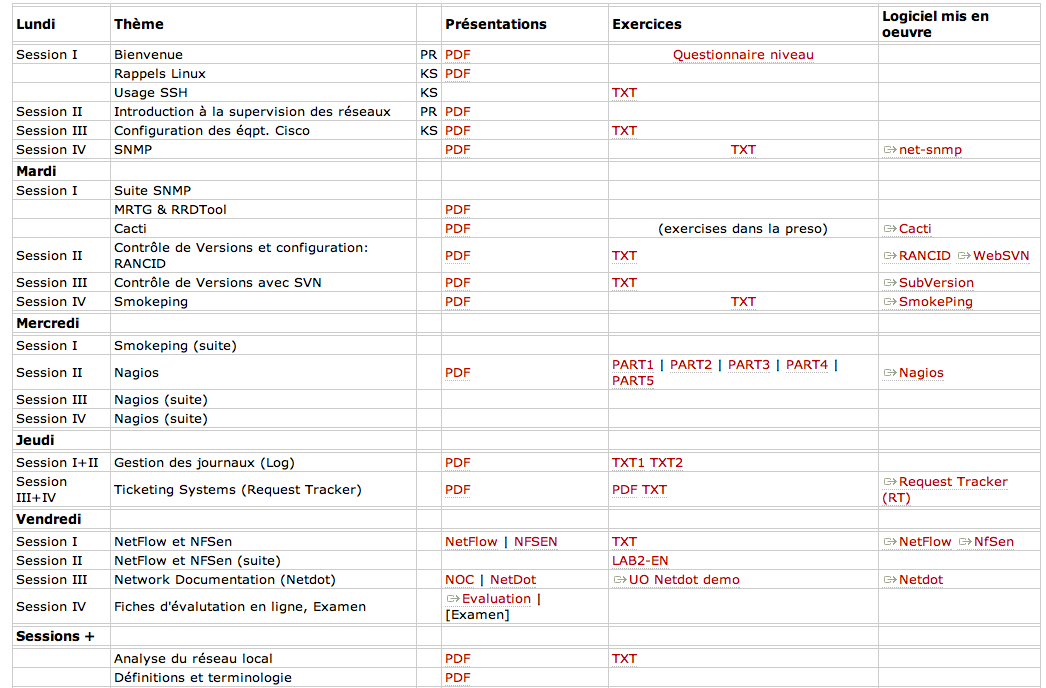Open the Nagios PART3 exercise

pyautogui.click(x=749, y=365)
